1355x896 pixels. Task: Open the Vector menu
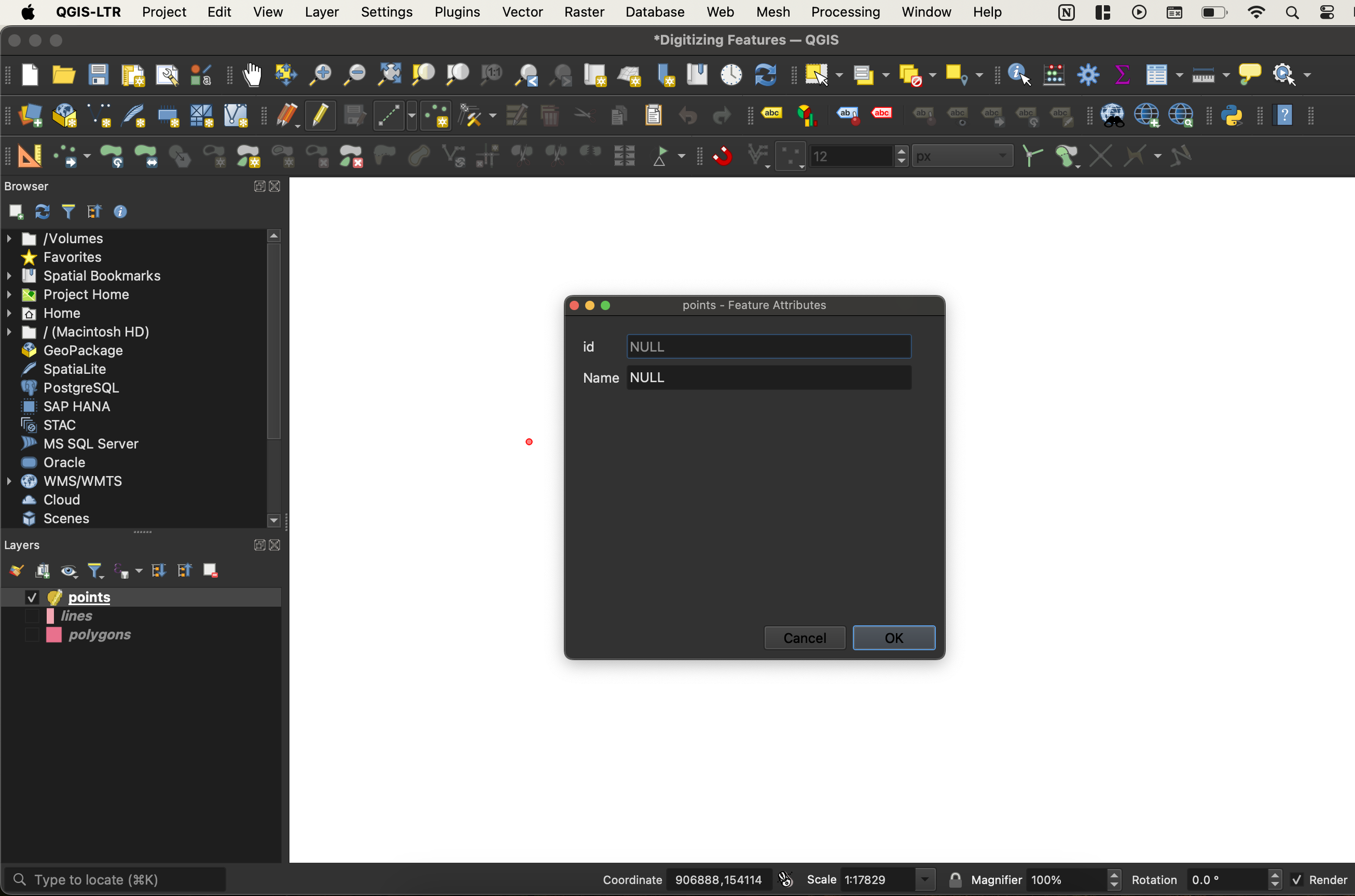tap(522, 12)
